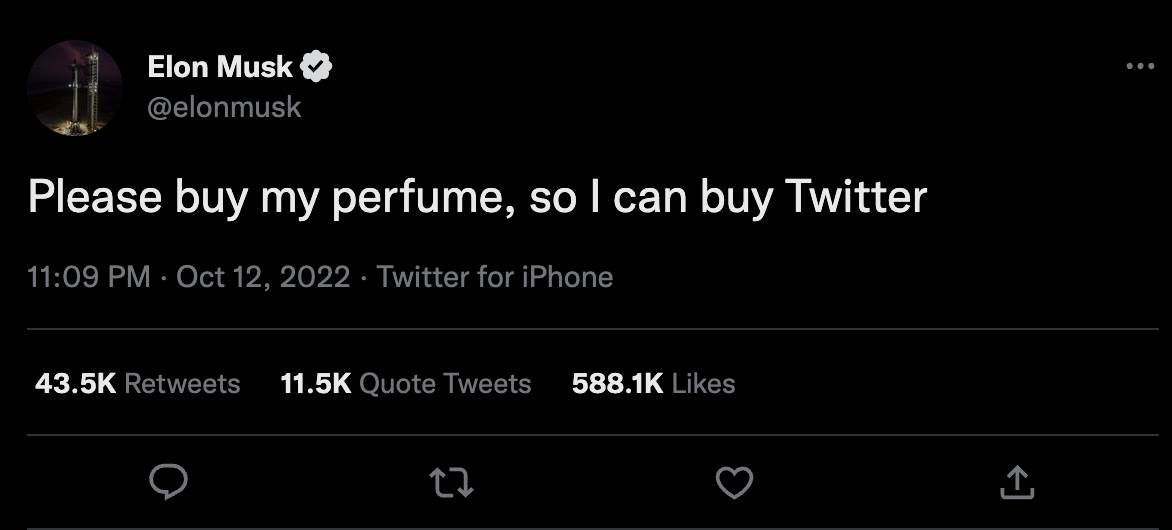
Task: Click the 'Elon Musk' display name
Action: 220,67
